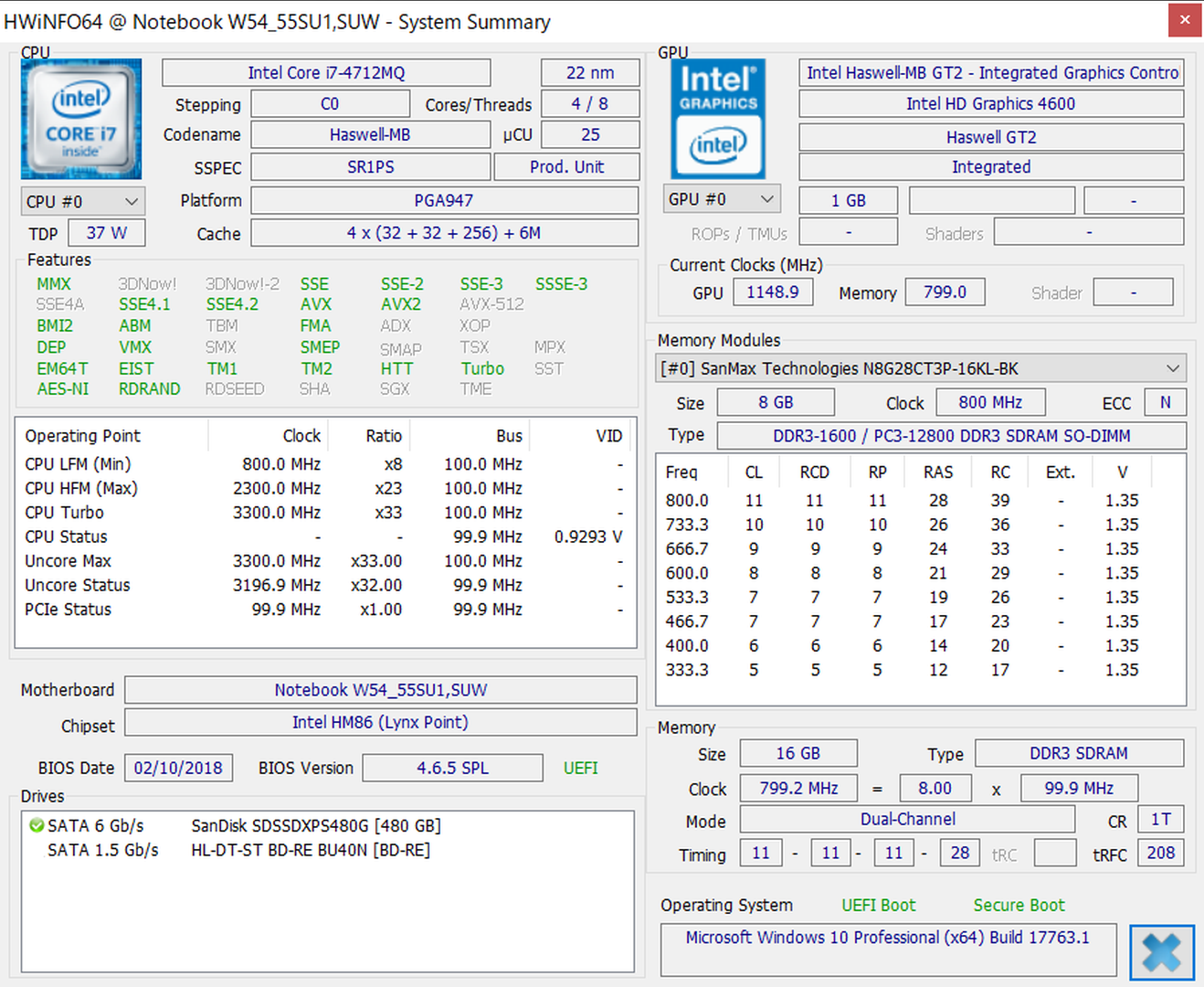
Task: Click the Haswell GT2 codename field
Action: pos(991,137)
